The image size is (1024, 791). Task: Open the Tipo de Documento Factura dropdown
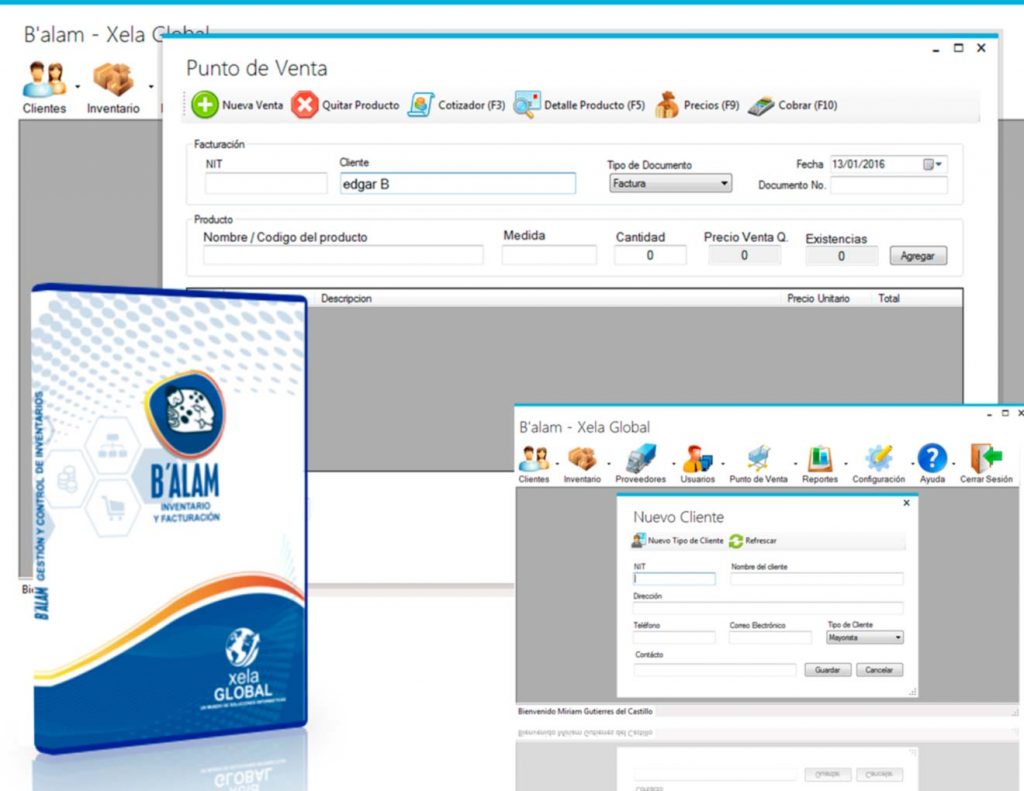670,184
